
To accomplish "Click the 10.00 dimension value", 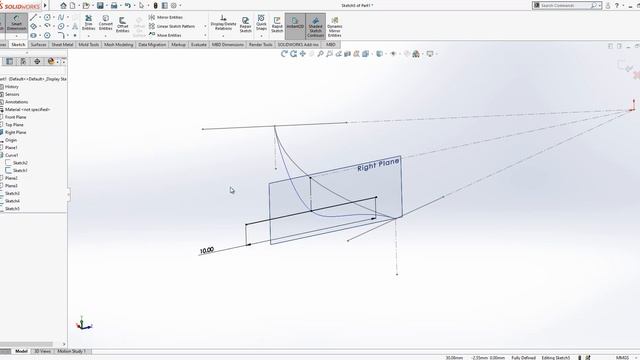I will [207, 250].
